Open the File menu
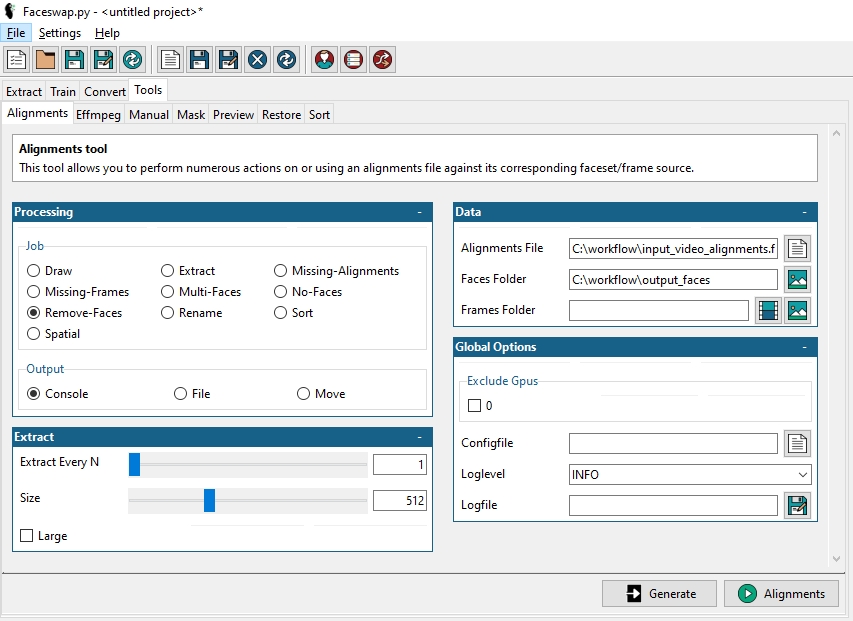Image resolution: width=853 pixels, height=621 pixels. coord(16,33)
